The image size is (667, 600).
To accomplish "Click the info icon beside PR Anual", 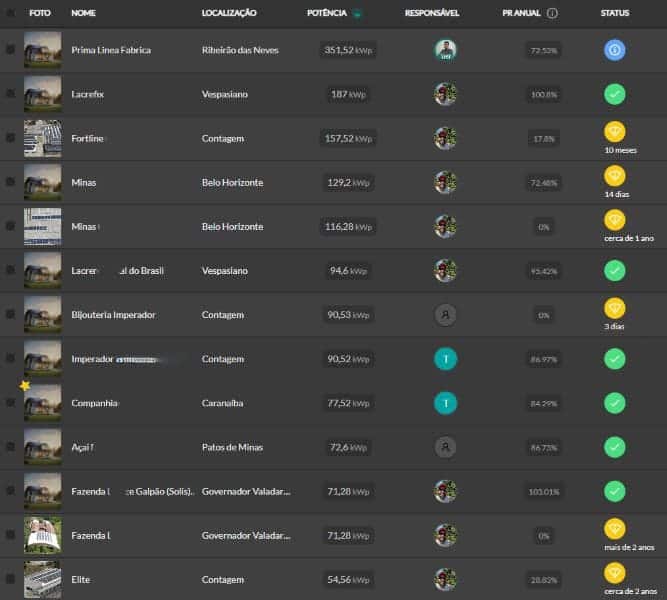I will click(x=553, y=13).
